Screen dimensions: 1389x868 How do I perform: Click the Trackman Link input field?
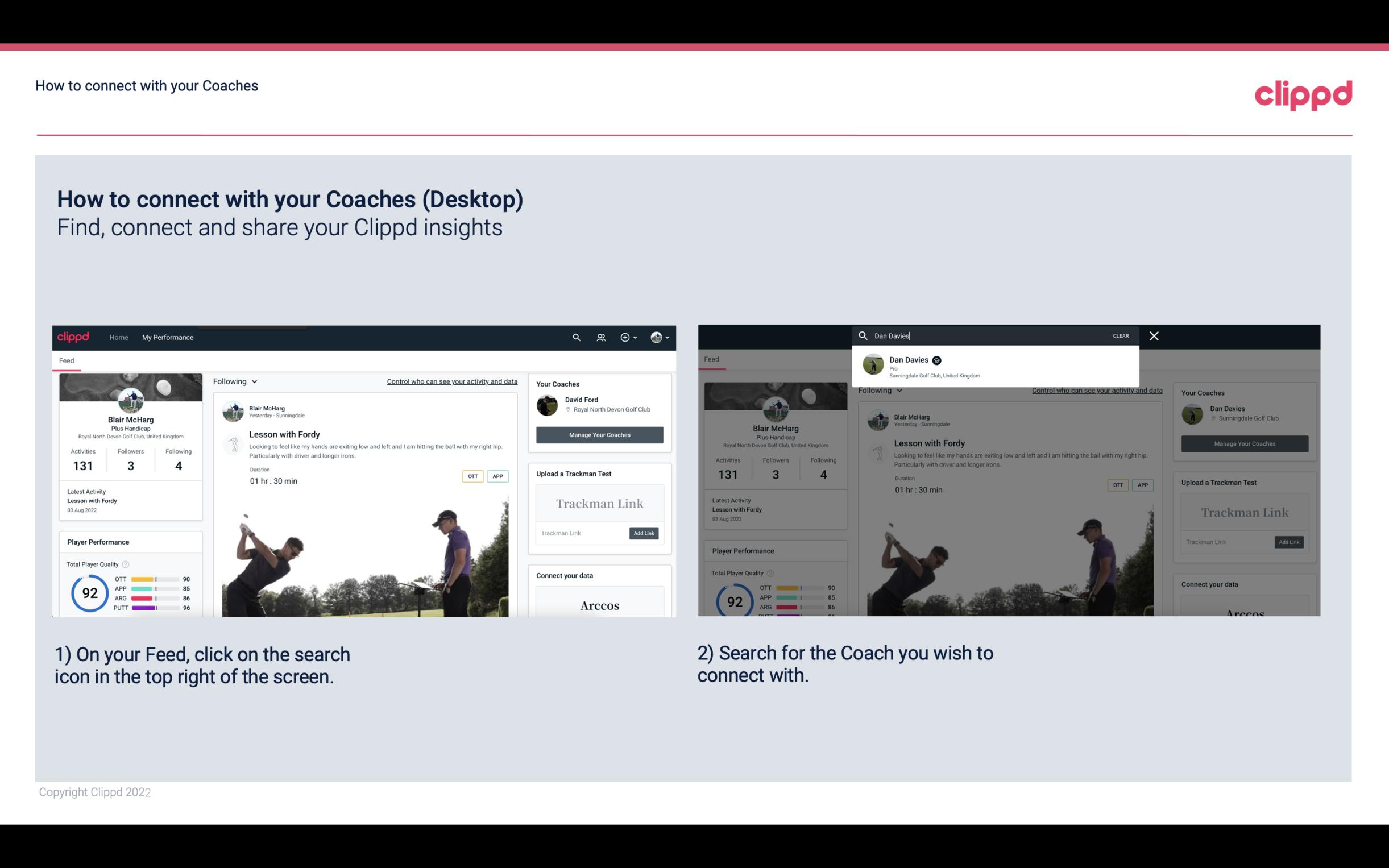[x=579, y=533]
